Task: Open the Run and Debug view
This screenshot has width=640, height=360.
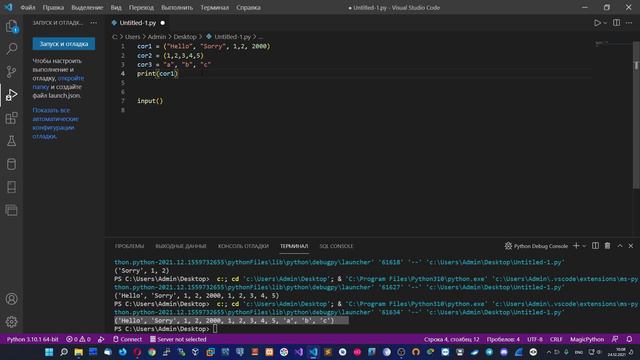Action: click(11, 95)
